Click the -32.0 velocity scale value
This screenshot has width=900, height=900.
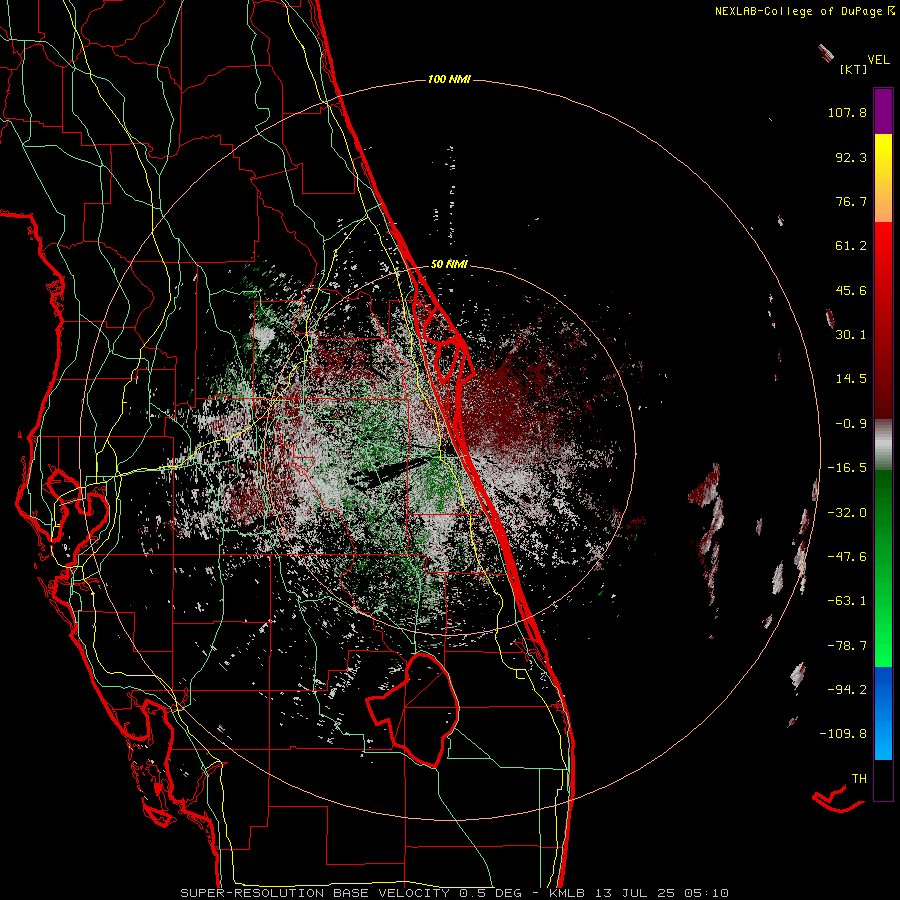847,513
